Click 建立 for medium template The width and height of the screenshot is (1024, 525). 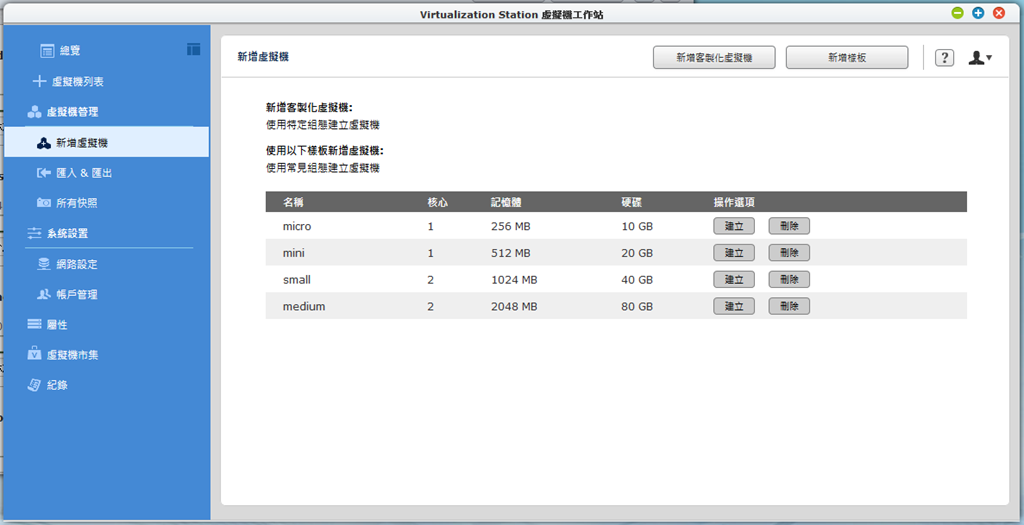[x=734, y=306]
